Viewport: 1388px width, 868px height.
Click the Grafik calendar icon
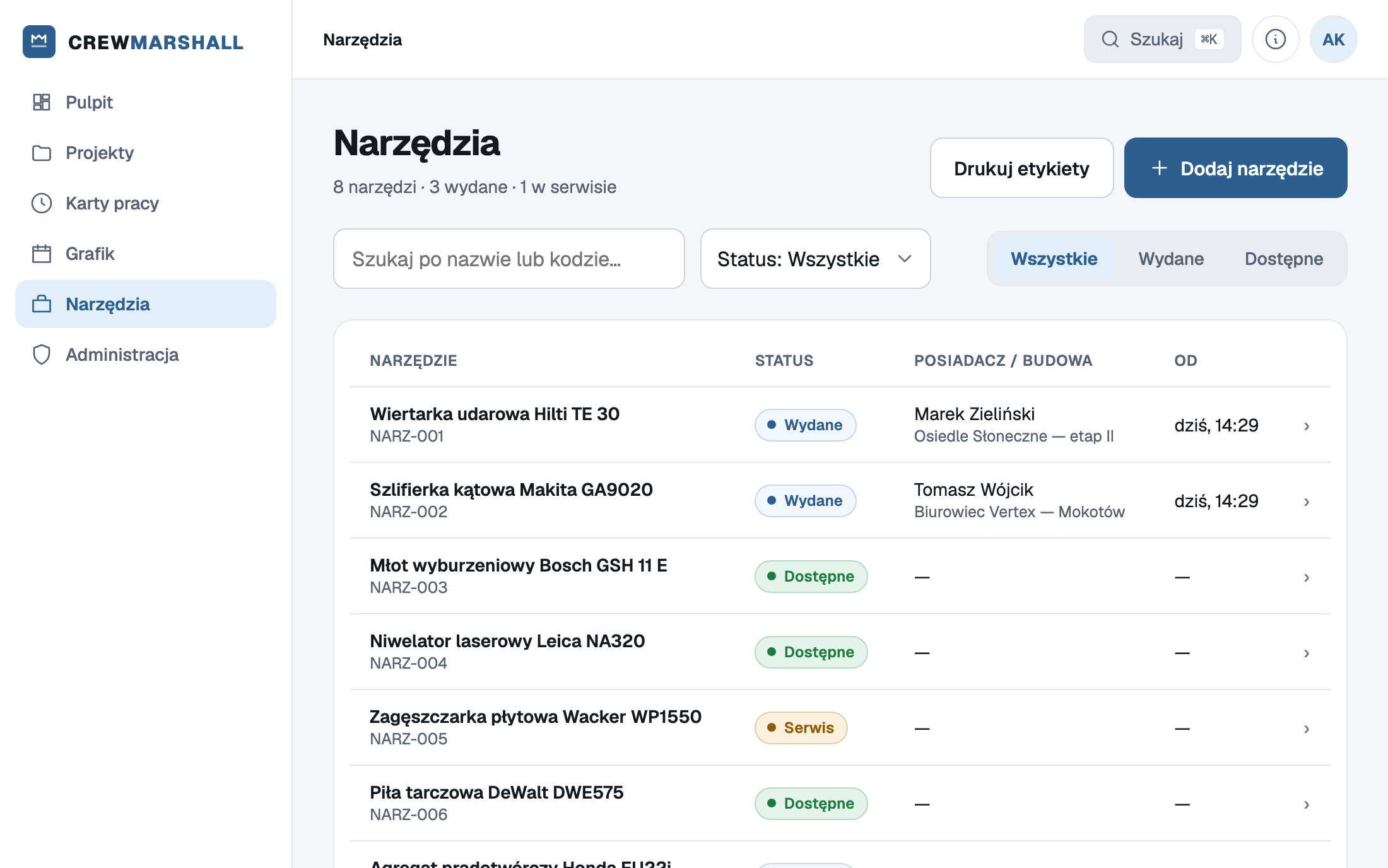point(42,254)
